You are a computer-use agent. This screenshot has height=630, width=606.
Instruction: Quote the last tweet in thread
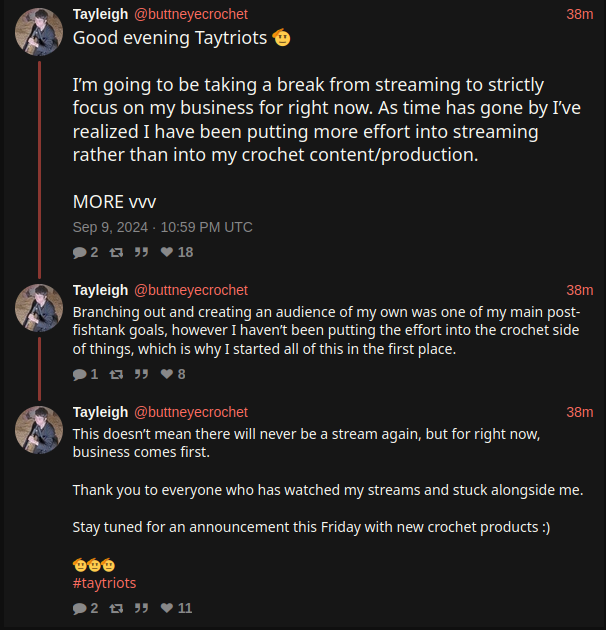(141, 608)
